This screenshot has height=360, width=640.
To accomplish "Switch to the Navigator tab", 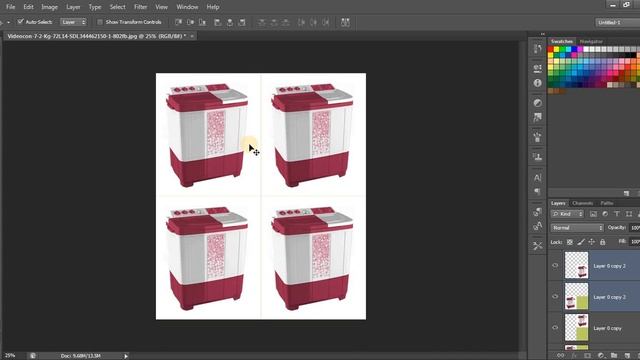I will [x=591, y=42].
